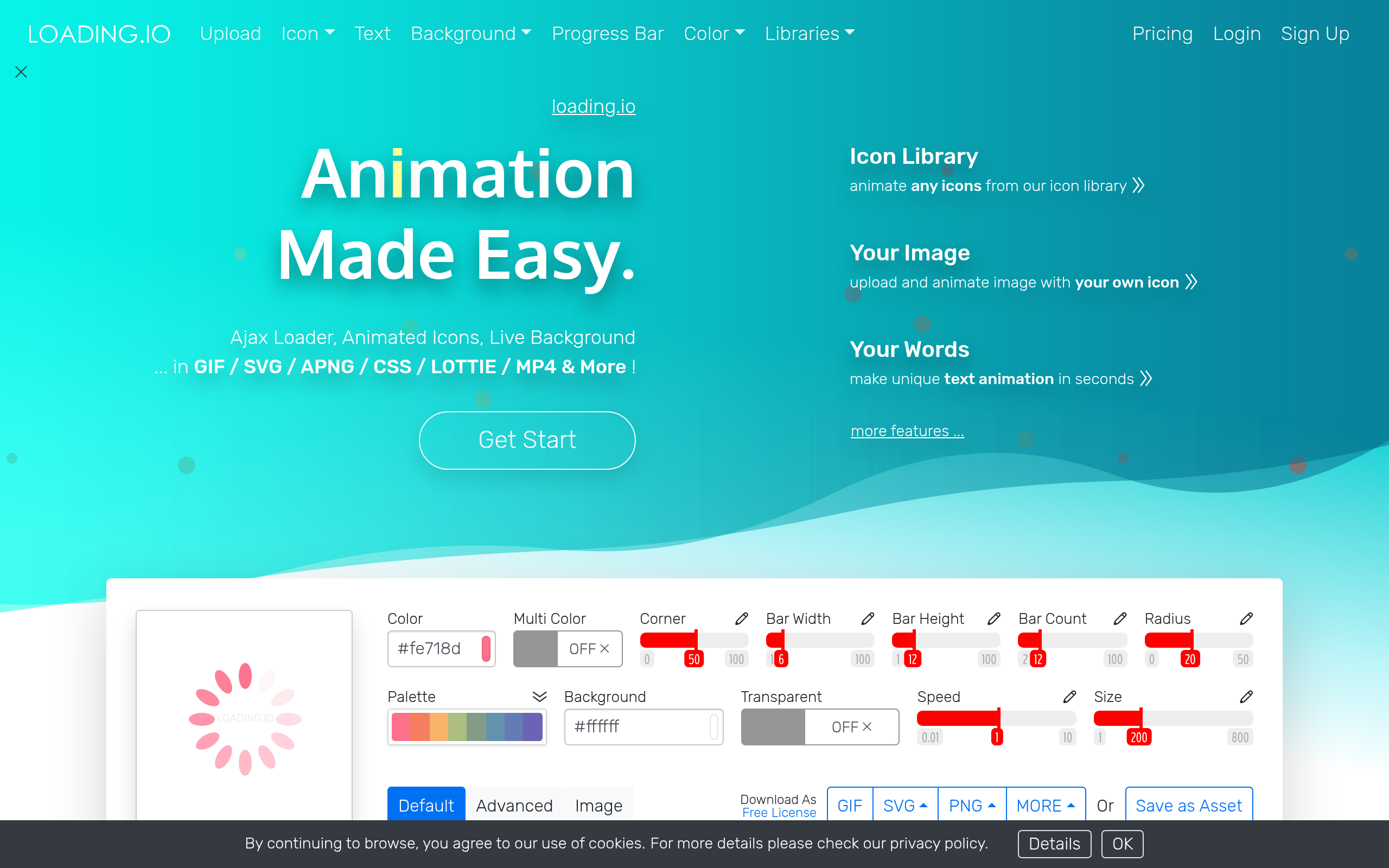
Task: Select the Default tab
Action: click(x=426, y=805)
